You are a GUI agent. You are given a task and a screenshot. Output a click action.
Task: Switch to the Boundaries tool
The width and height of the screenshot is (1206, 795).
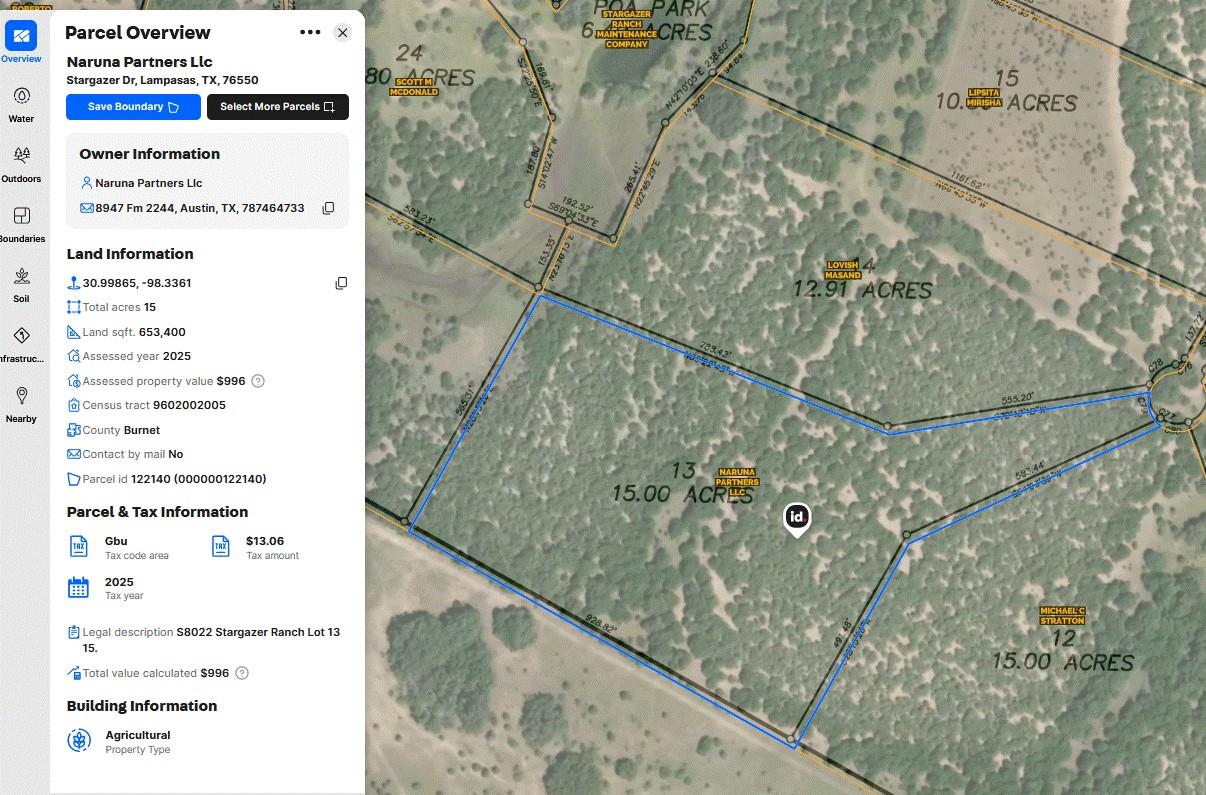point(21,224)
